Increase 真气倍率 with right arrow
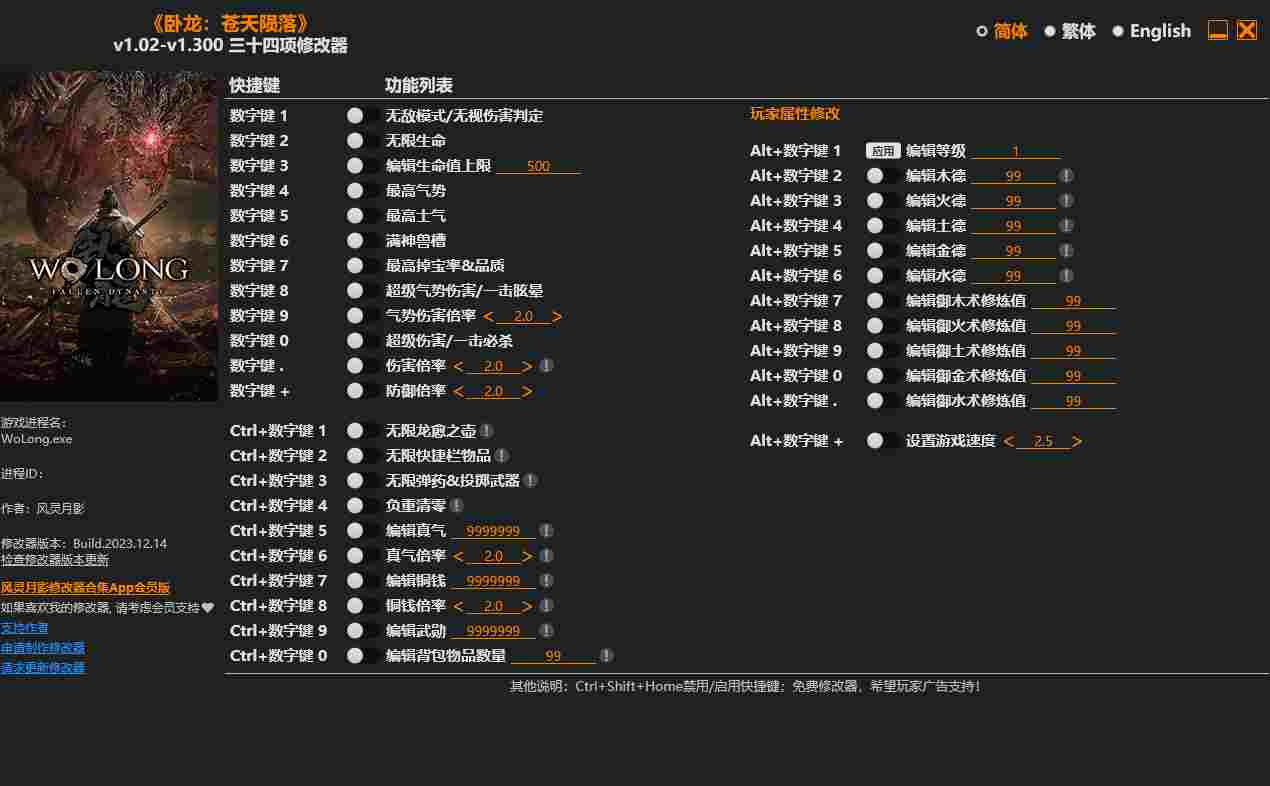 [527, 556]
